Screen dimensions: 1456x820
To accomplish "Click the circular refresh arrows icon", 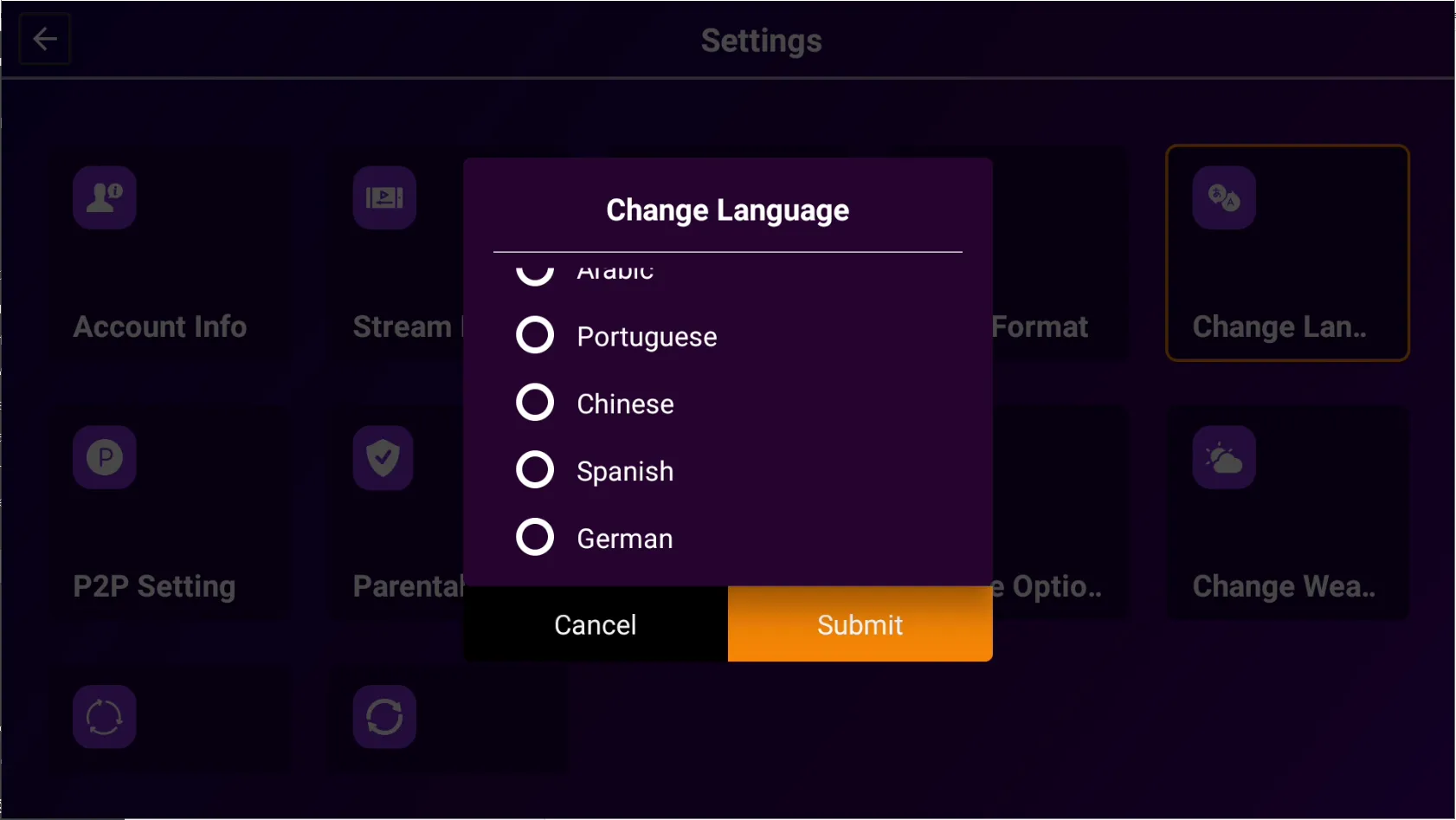I will click(384, 717).
